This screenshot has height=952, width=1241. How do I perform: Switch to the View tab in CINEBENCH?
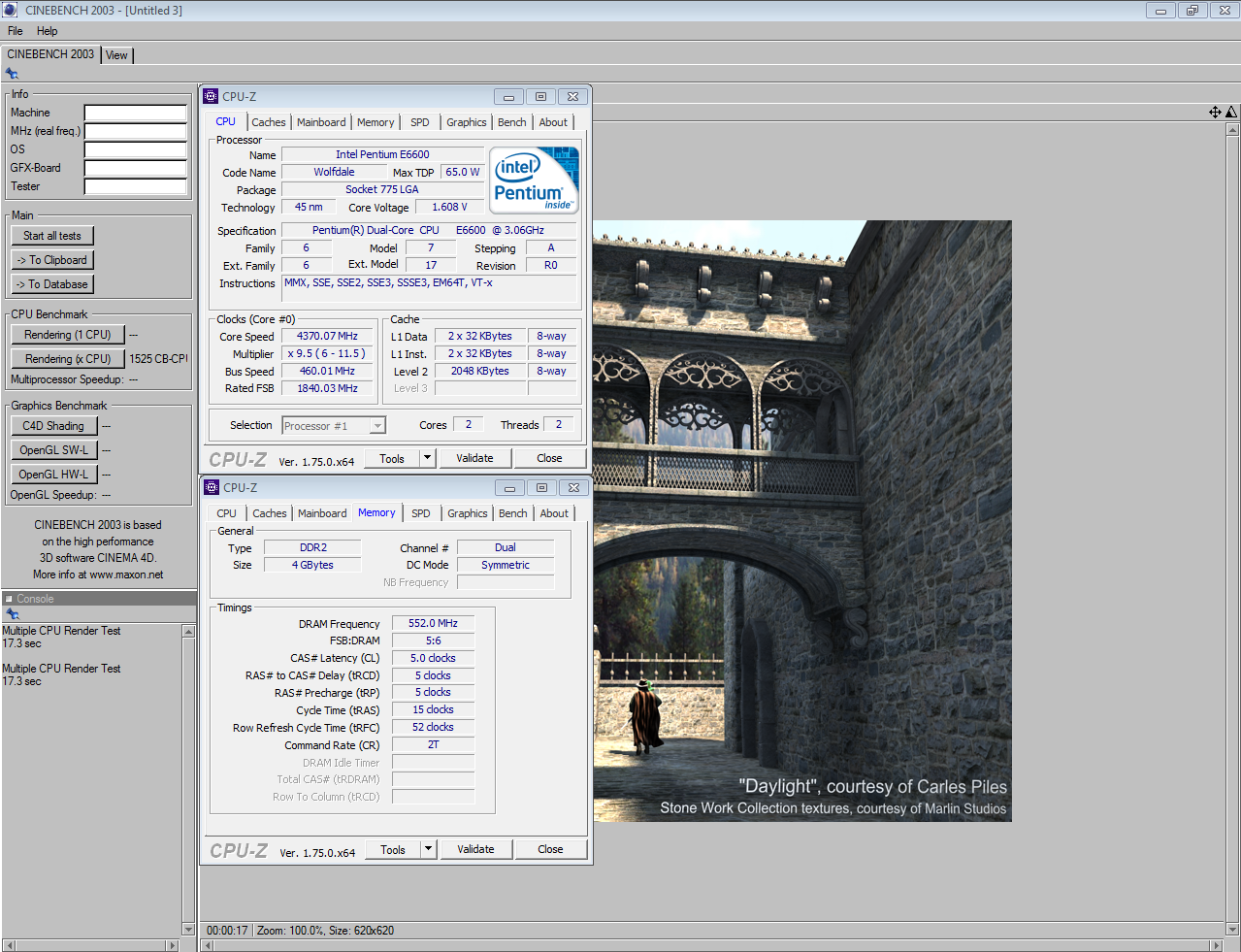(x=116, y=55)
